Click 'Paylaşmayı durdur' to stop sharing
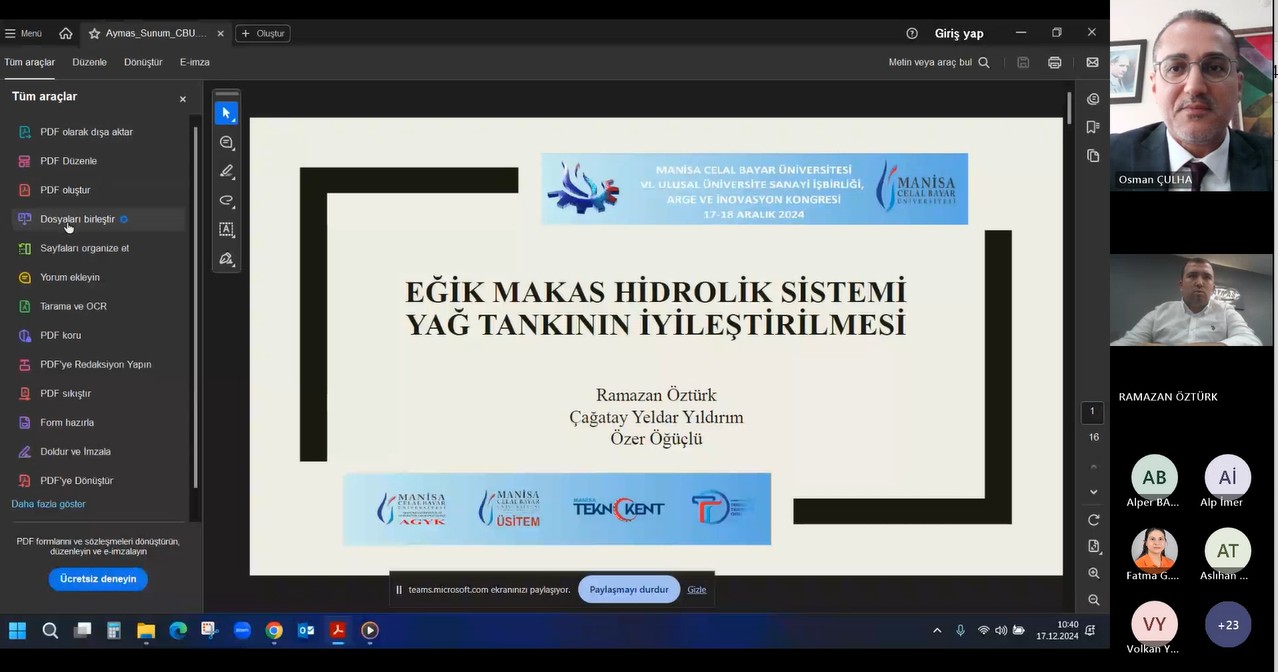Viewport: 1278px width, 672px height. [x=629, y=589]
